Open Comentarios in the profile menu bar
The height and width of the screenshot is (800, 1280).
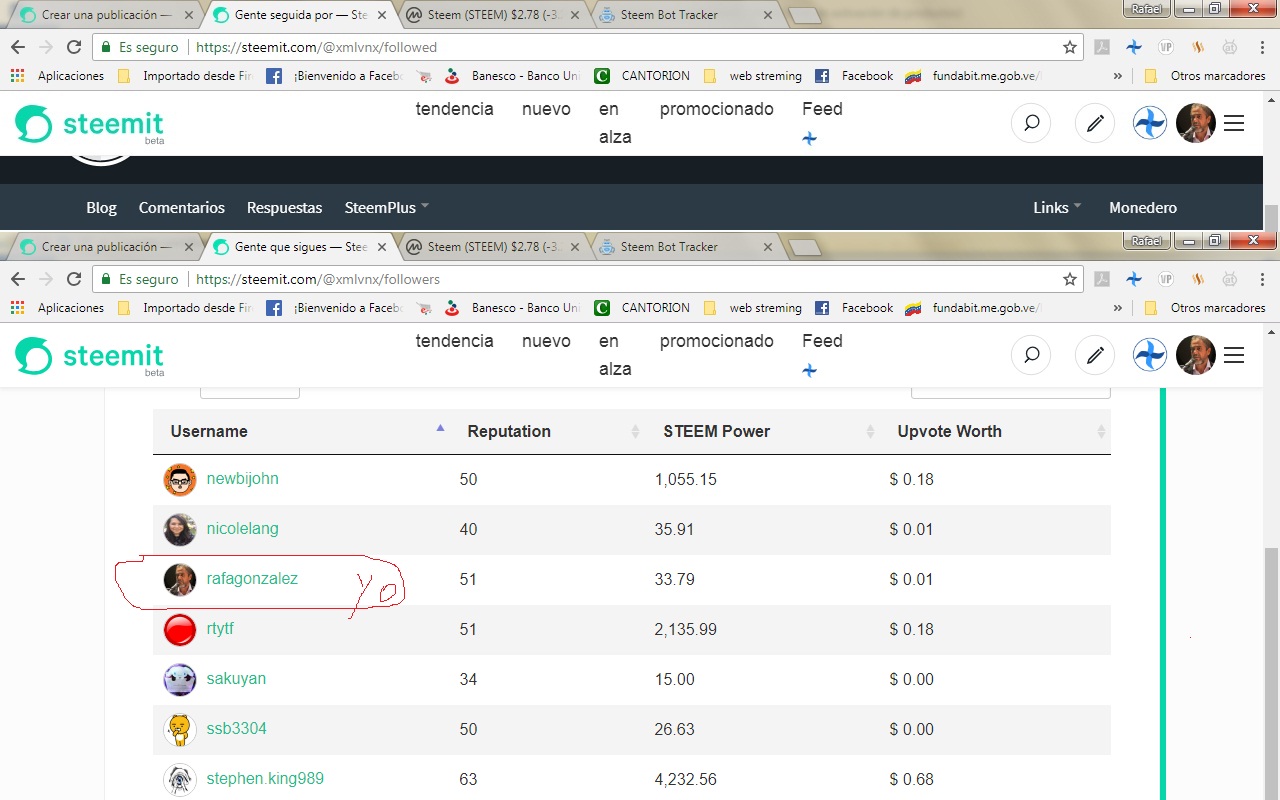pyautogui.click(x=182, y=207)
